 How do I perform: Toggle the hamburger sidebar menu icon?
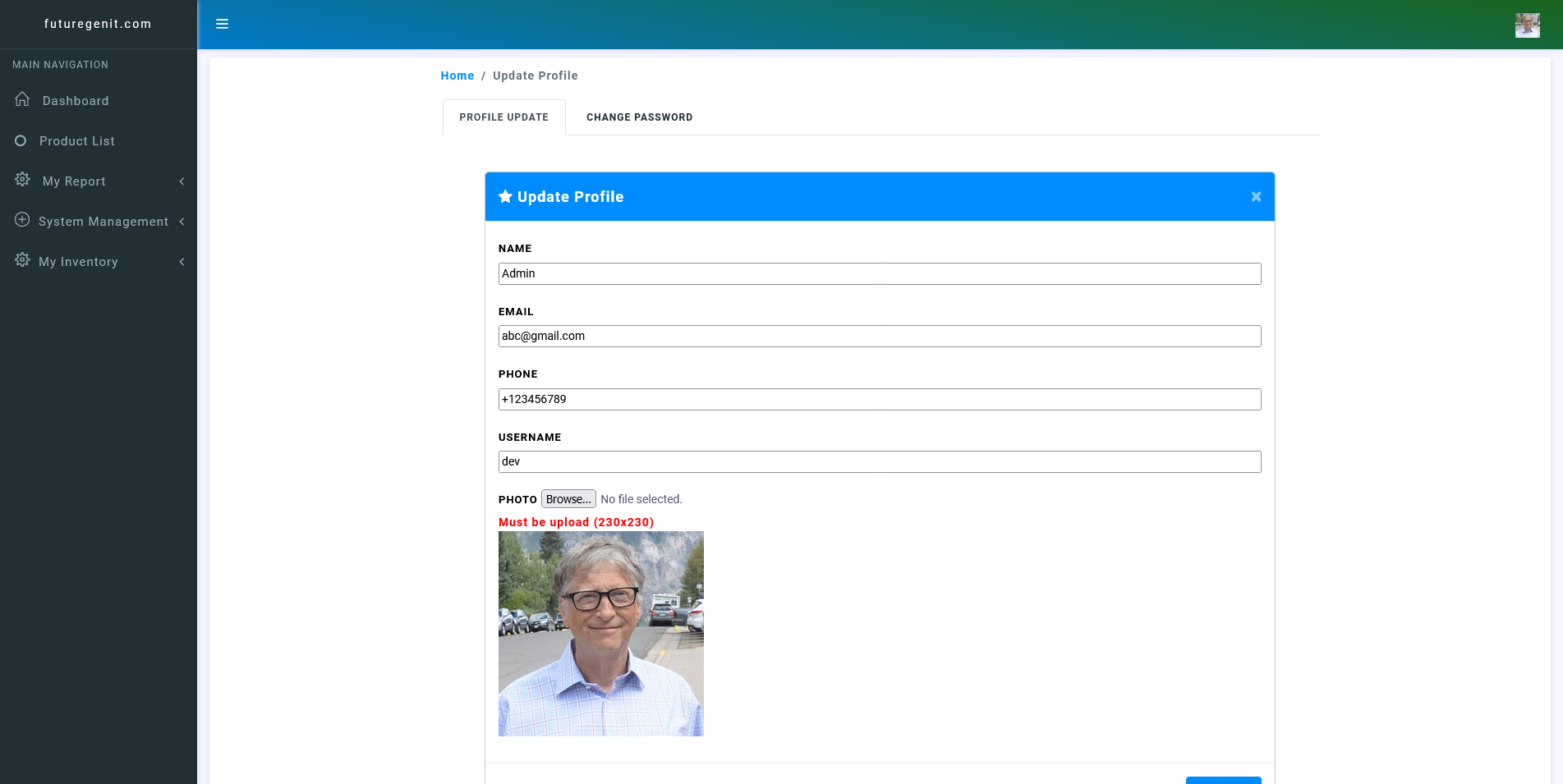[x=222, y=24]
